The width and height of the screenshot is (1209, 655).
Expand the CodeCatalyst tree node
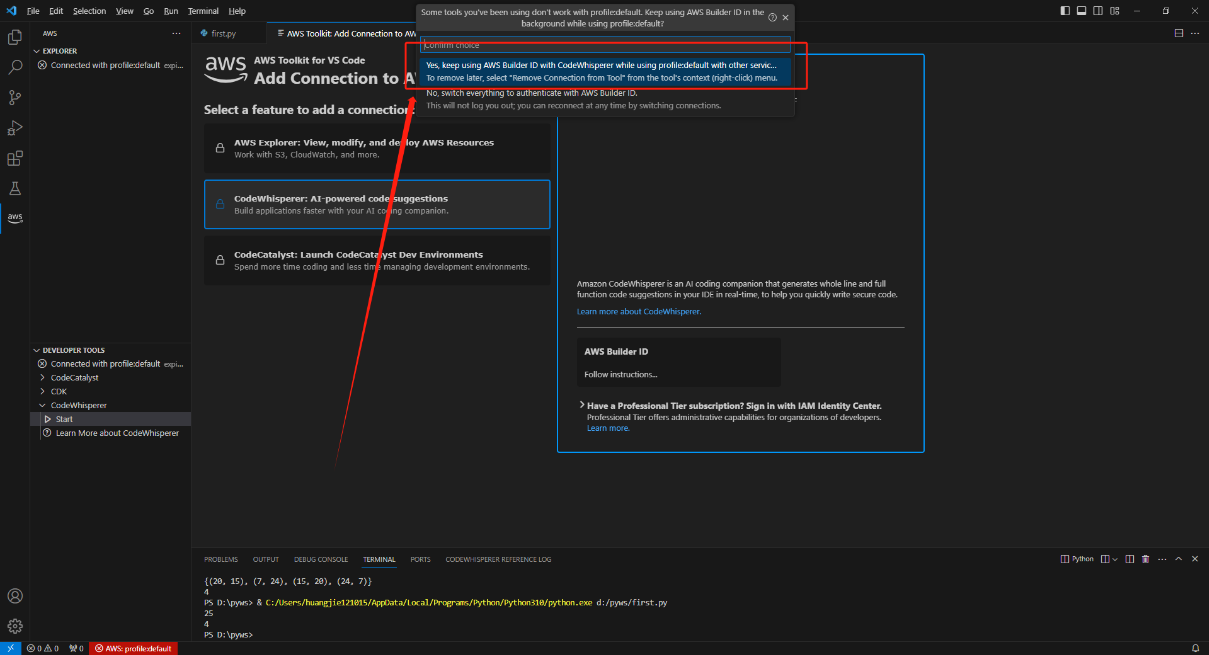(42, 378)
